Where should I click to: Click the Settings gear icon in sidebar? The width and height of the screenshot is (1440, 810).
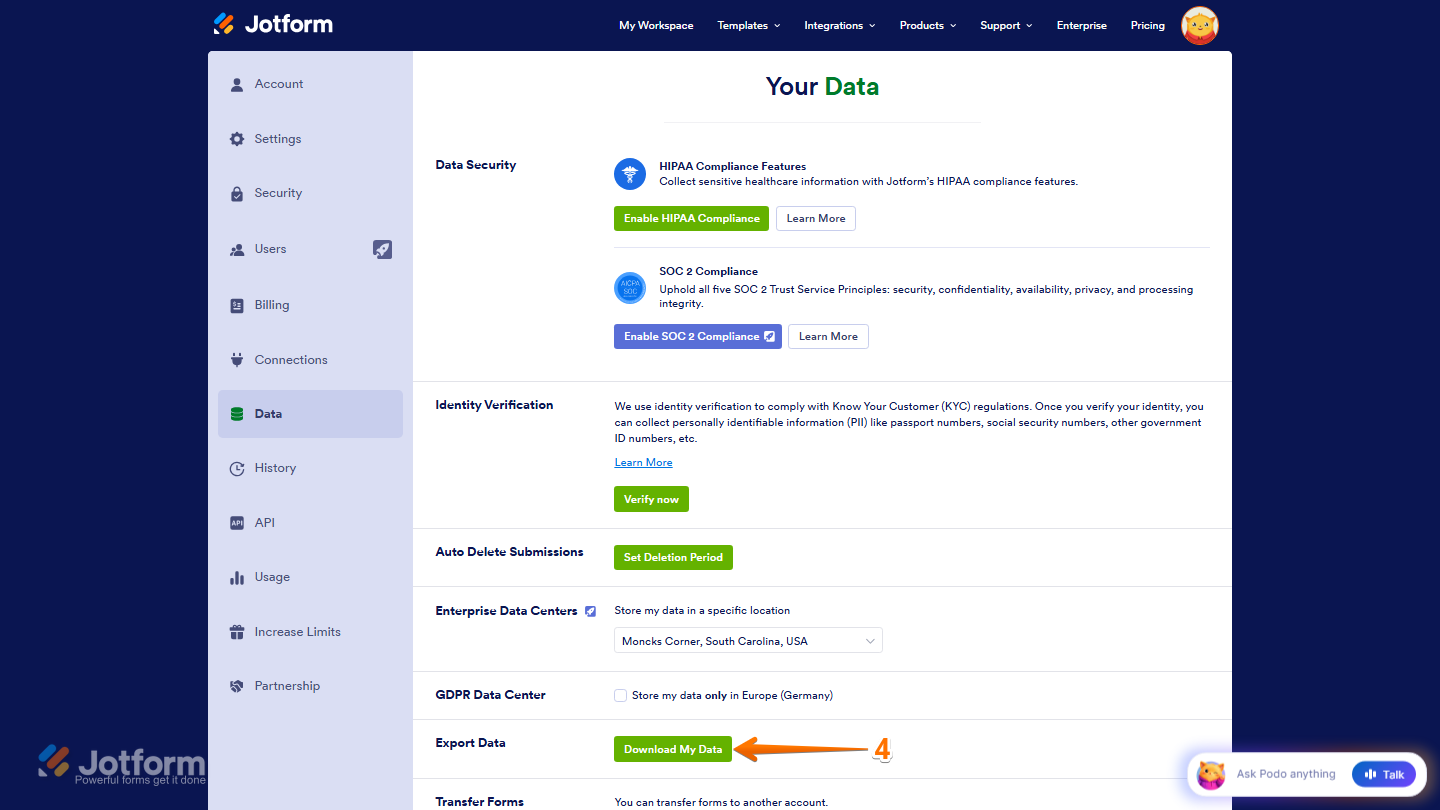(237, 139)
